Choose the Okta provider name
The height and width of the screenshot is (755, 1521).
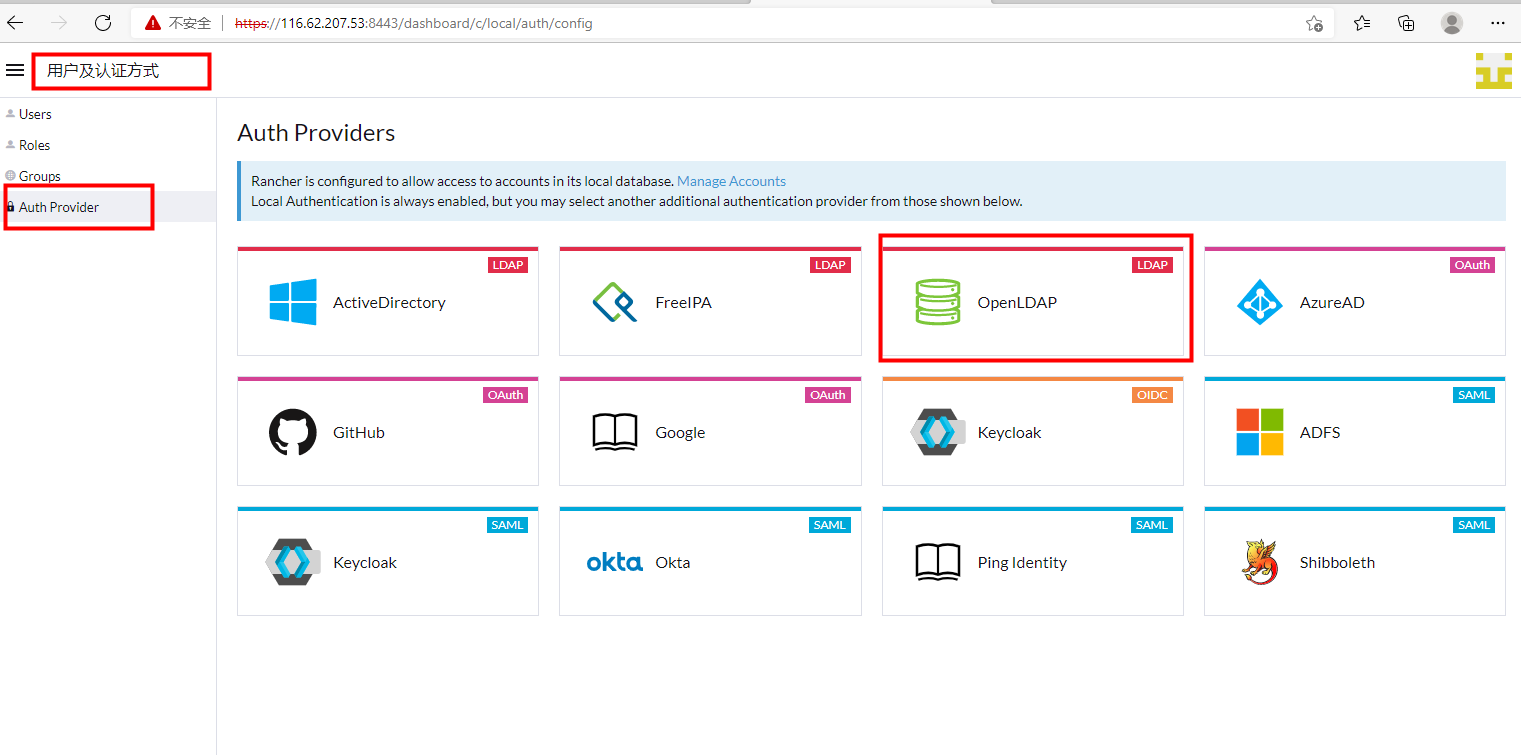tap(672, 562)
